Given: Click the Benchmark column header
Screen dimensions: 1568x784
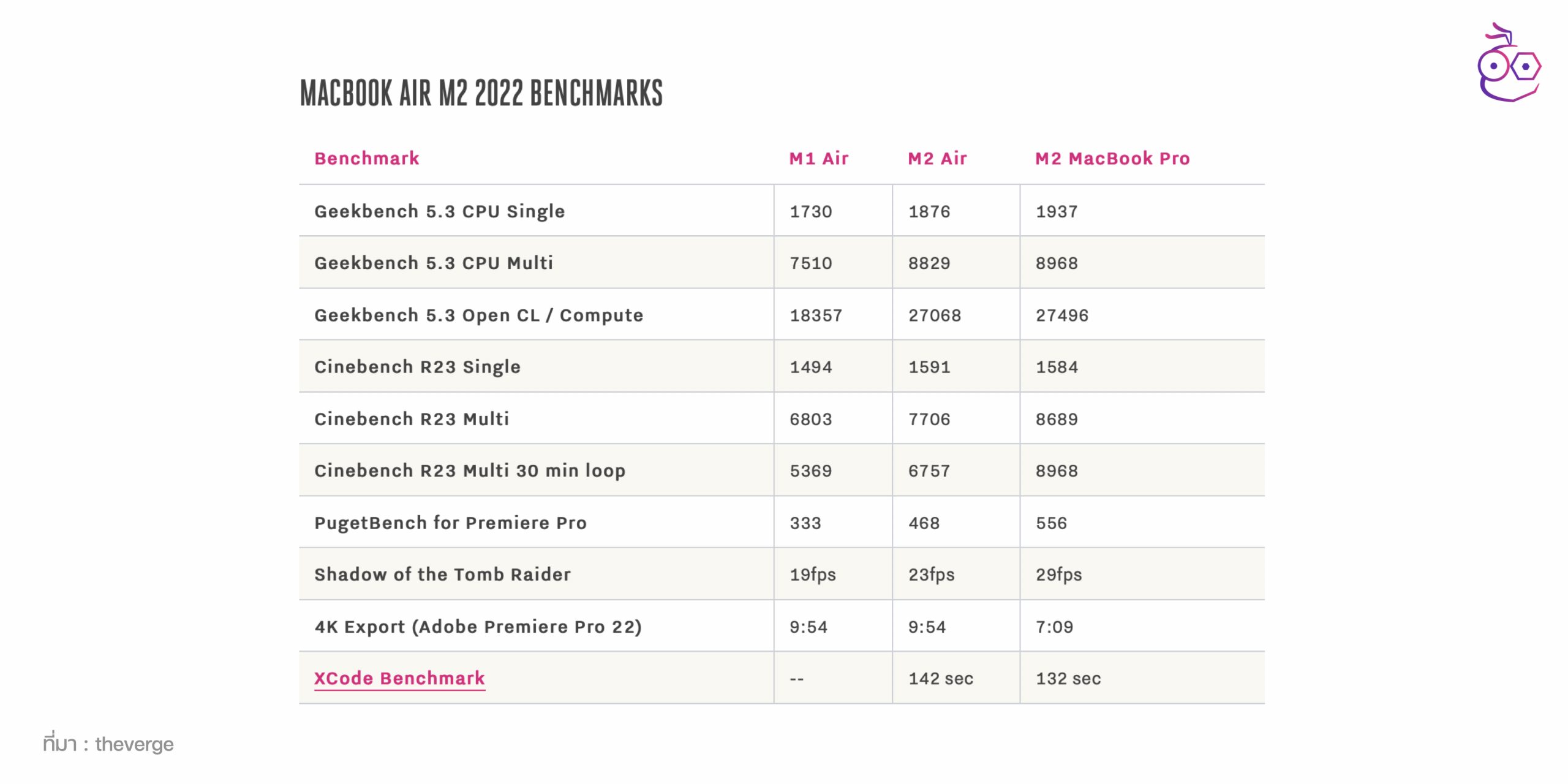Looking at the screenshot, I should point(367,159).
